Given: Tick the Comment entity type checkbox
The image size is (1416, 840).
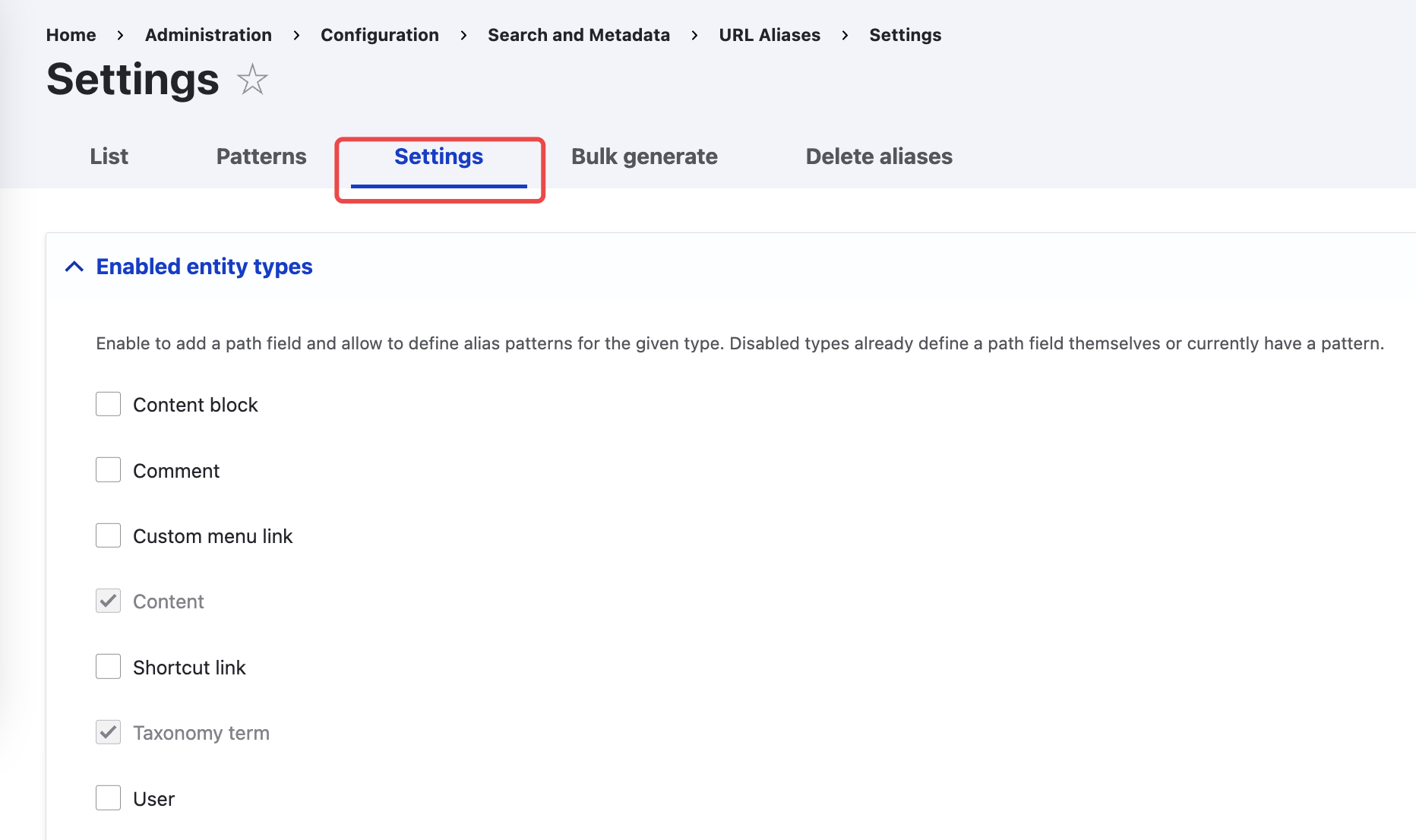Looking at the screenshot, I should [109, 470].
